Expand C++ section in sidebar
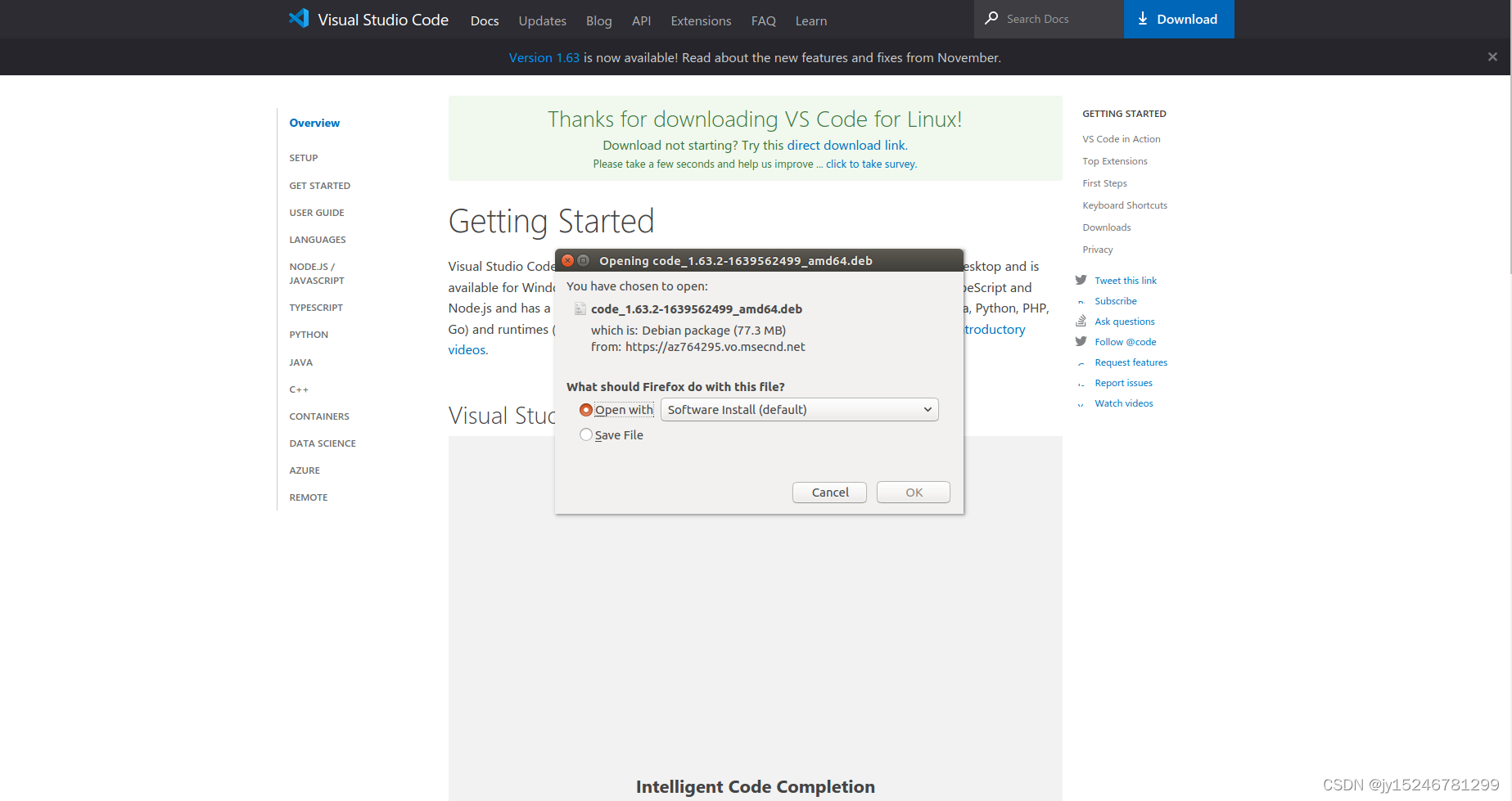1512x801 pixels. (x=299, y=389)
